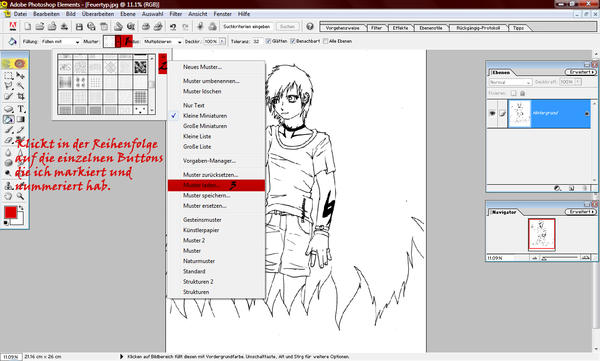Open the Modus Multiplizieren dropdown
The image size is (600, 361).
coord(163,41)
